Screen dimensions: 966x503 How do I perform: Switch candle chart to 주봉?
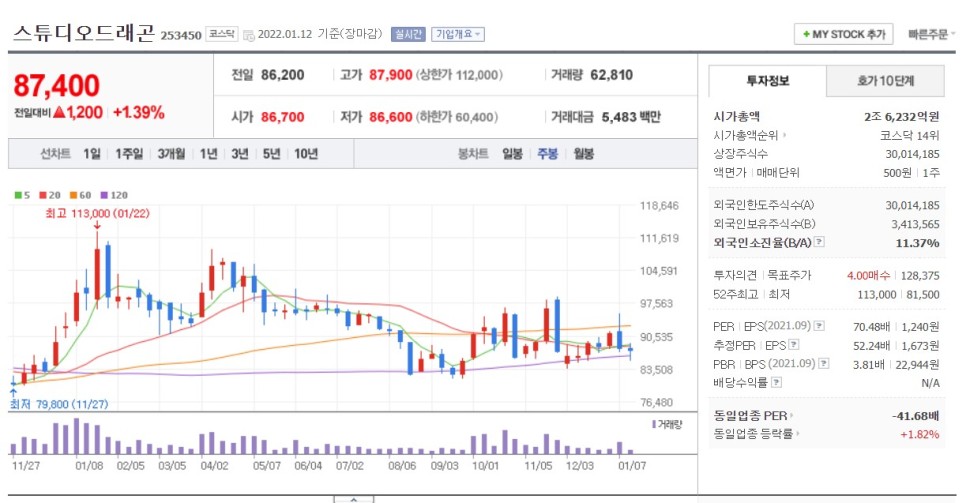(x=548, y=153)
